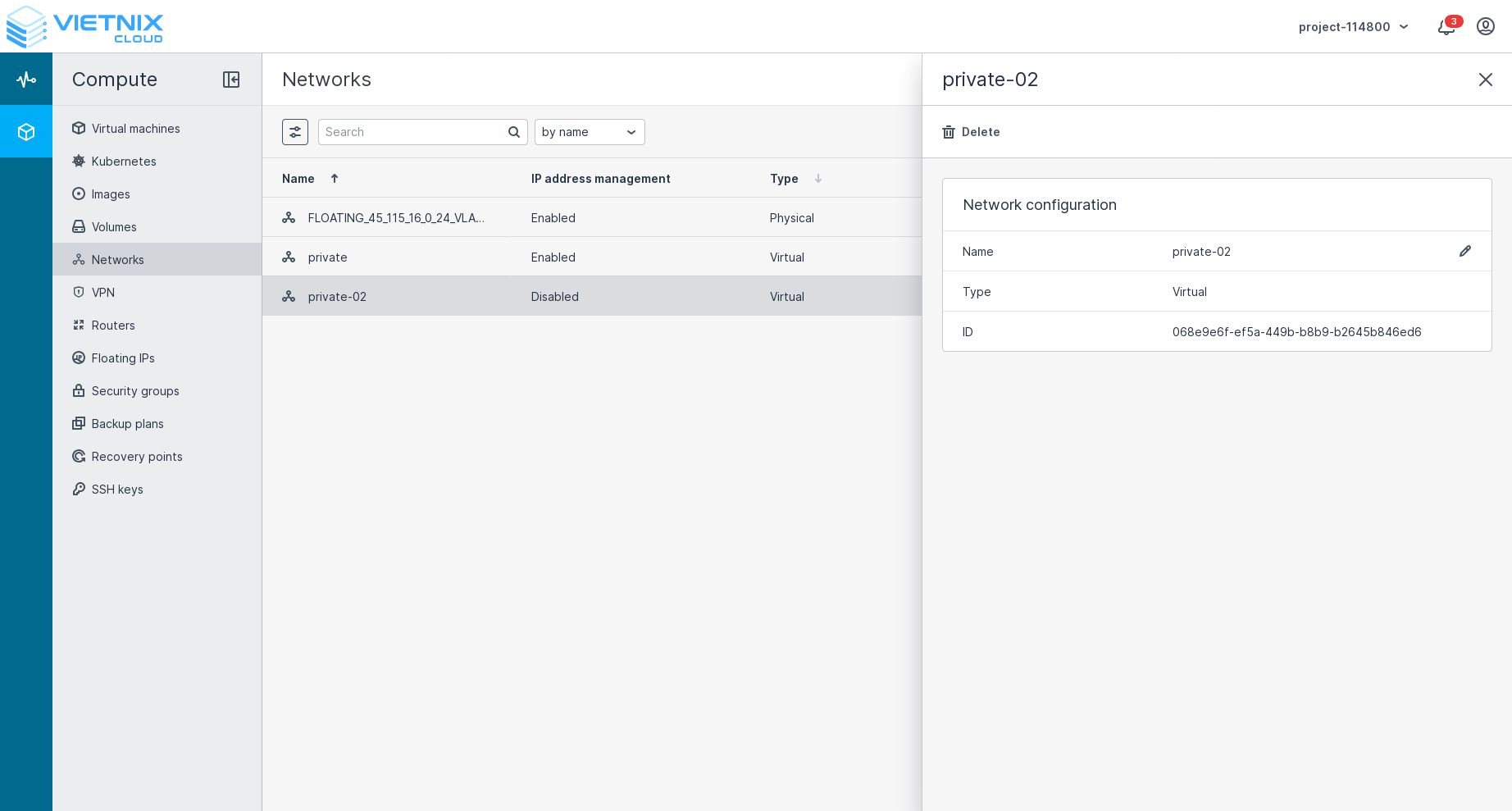
Task: Close the private-02 details panel
Action: [x=1485, y=80]
